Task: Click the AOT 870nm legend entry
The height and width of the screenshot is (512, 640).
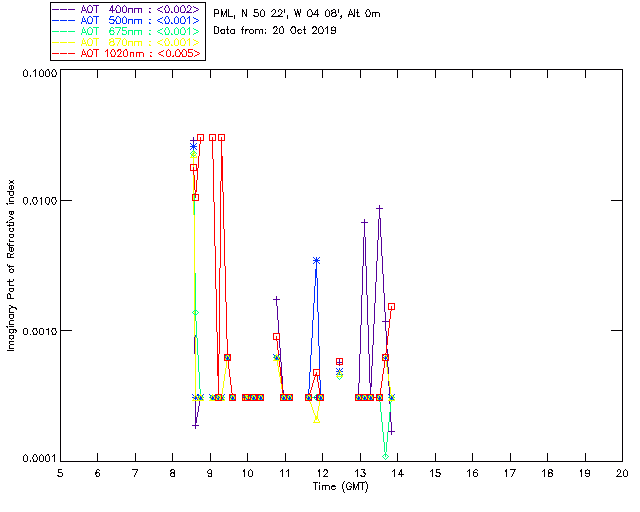Action: pos(127,42)
